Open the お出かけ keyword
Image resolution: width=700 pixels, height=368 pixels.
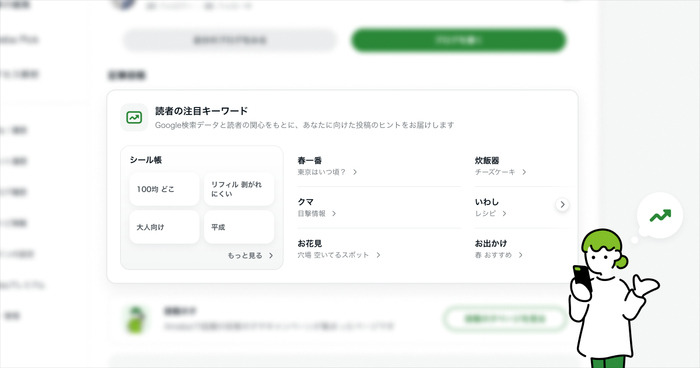click(x=491, y=243)
